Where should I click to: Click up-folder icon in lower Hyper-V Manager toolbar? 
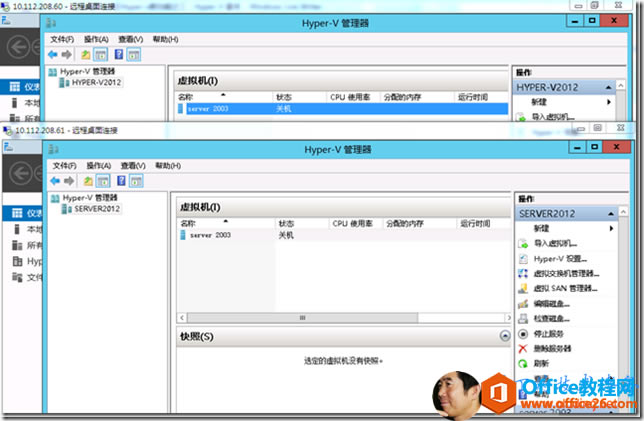pyautogui.click(x=88, y=181)
